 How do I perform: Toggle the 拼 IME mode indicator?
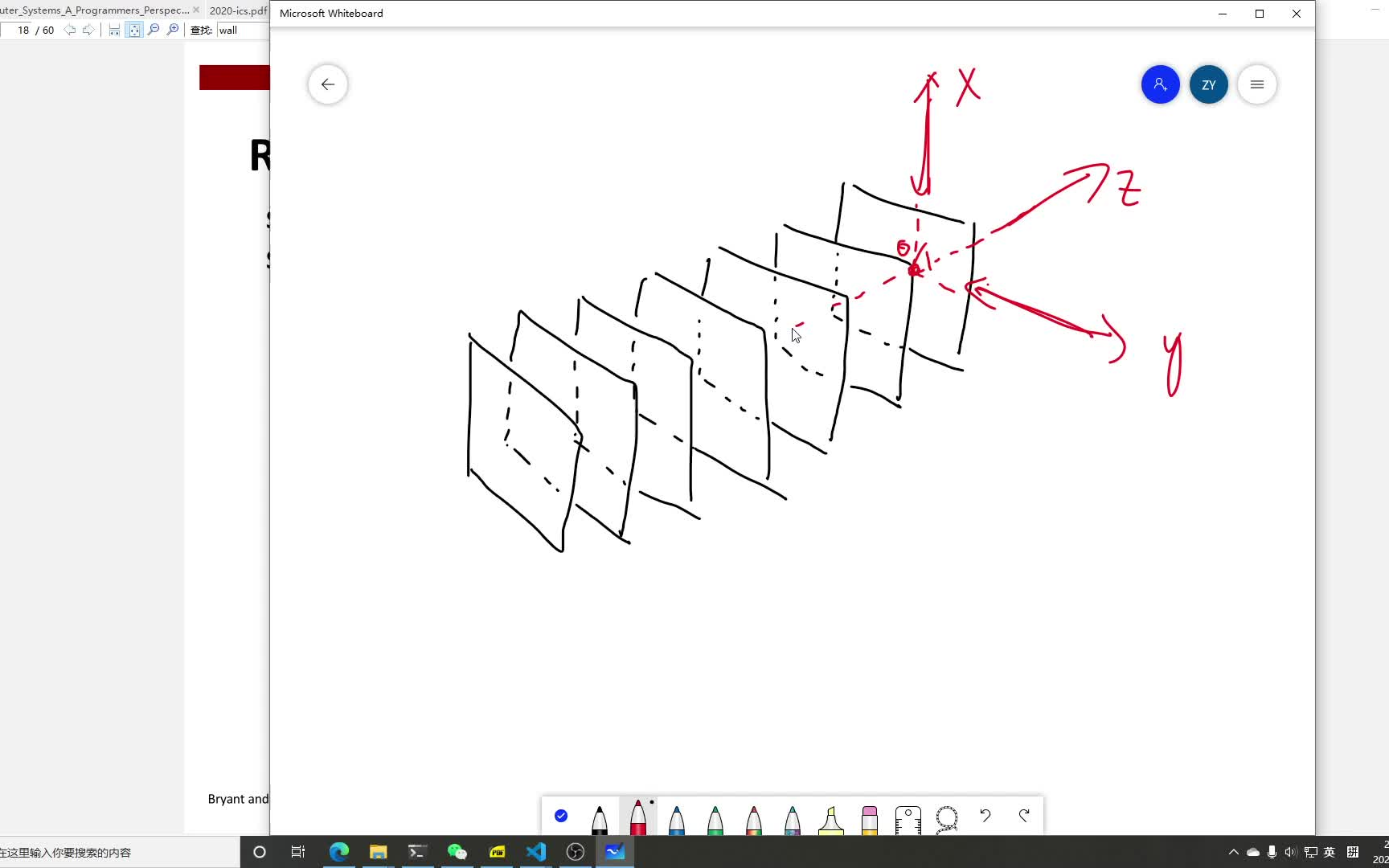click(1353, 852)
